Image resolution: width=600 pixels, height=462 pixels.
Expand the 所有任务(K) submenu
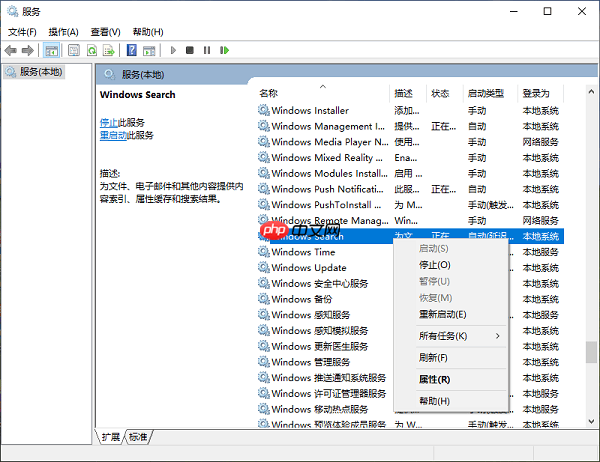(452, 336)
